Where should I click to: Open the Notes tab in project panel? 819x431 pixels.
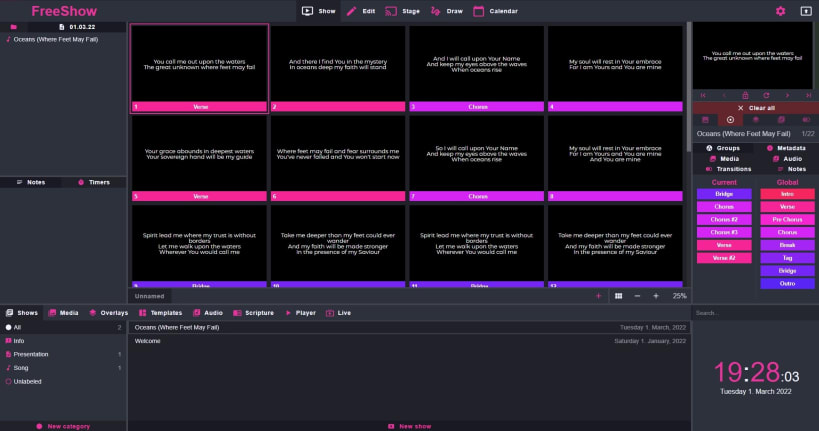point(31,182)
